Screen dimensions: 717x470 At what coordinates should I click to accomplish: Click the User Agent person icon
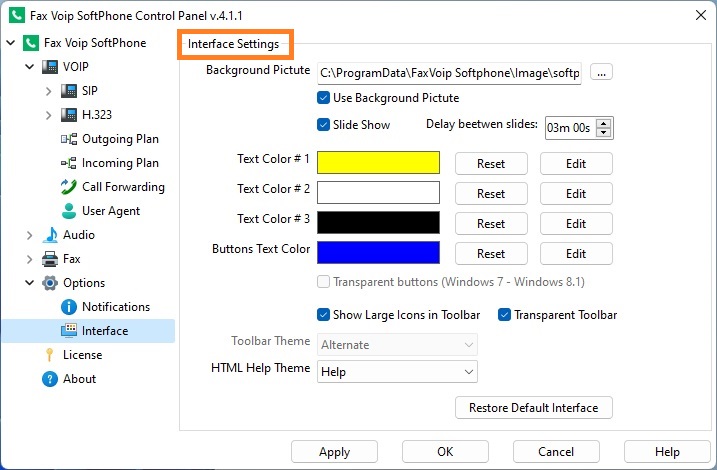(69, 211)
